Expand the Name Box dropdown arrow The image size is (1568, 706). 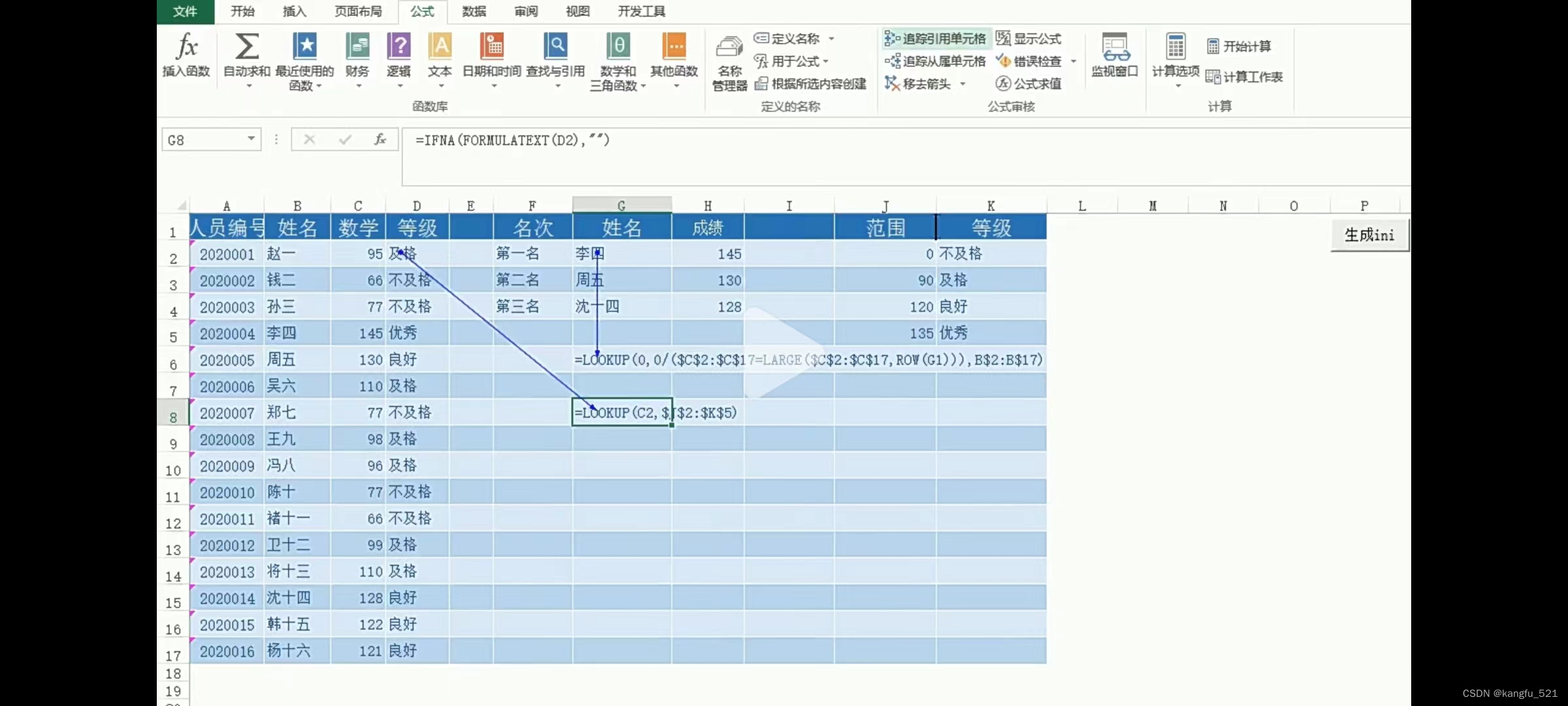click(251, 139)
